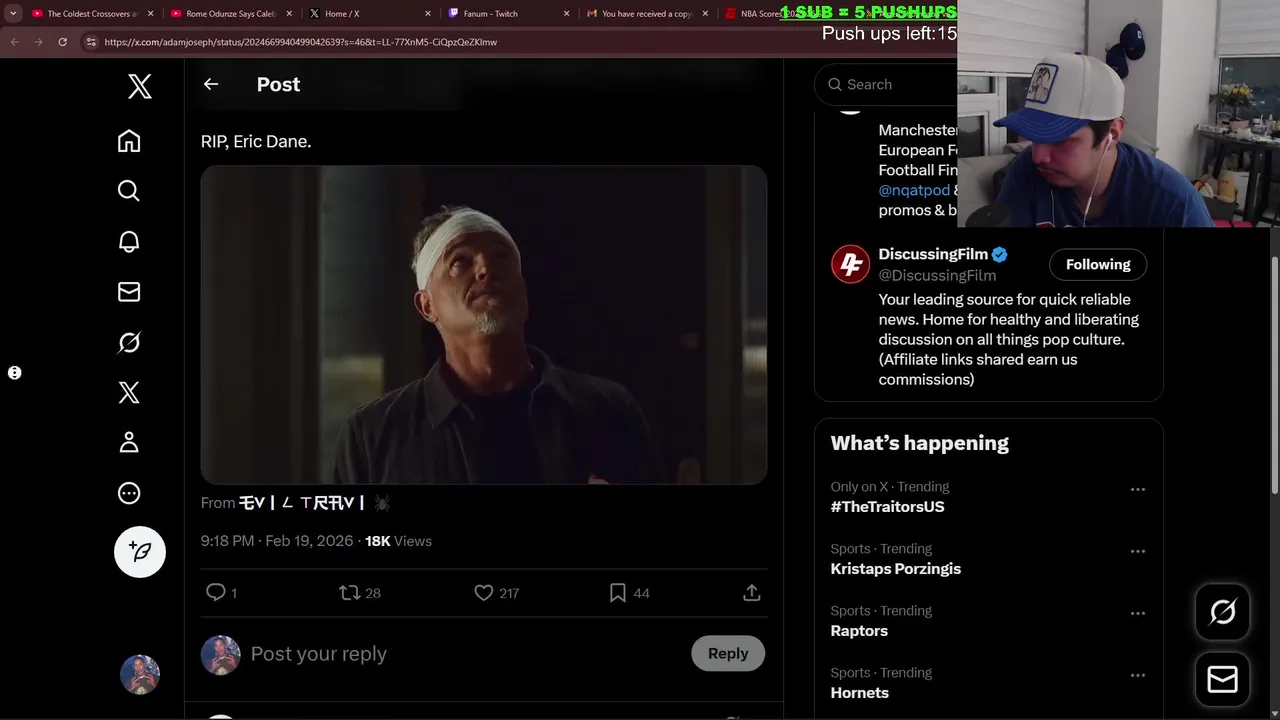This screenshot has width=1280, height=720.
Task: Bookmark the post with bookmark icon
Action: (618, 593)
